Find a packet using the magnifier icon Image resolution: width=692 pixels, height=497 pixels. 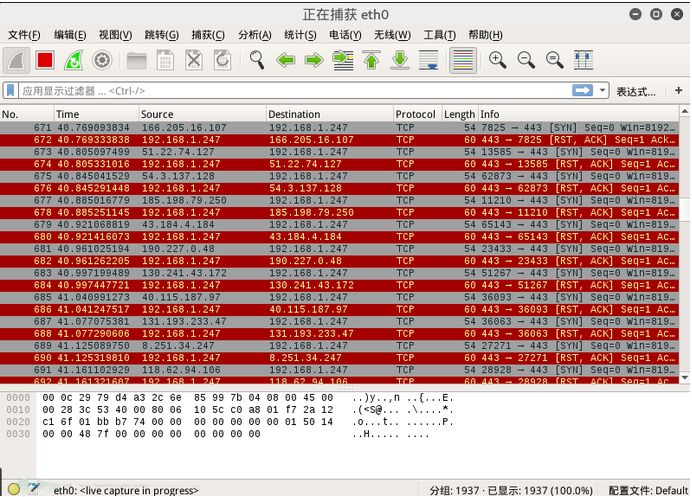(257, 60)
